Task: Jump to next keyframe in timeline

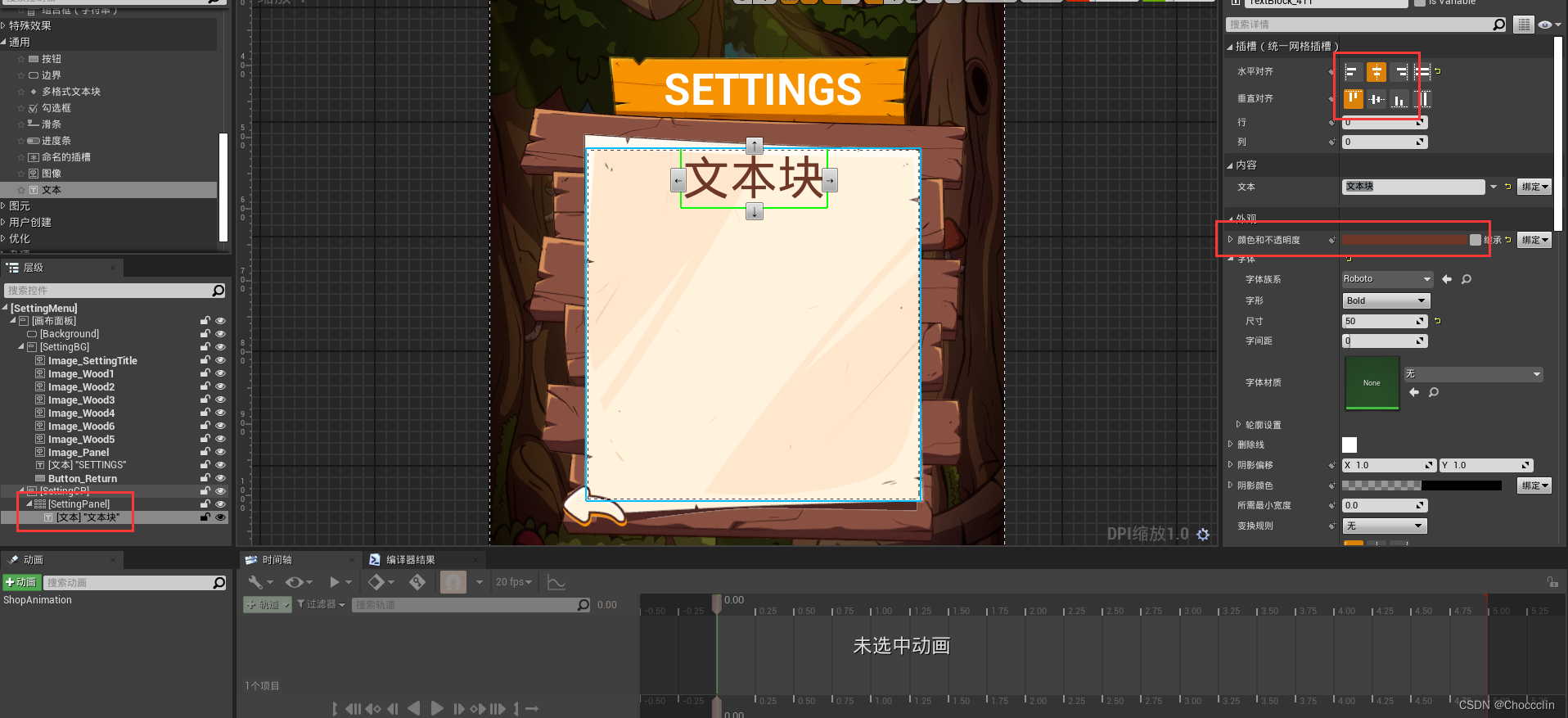Action: tap(478, 708)
